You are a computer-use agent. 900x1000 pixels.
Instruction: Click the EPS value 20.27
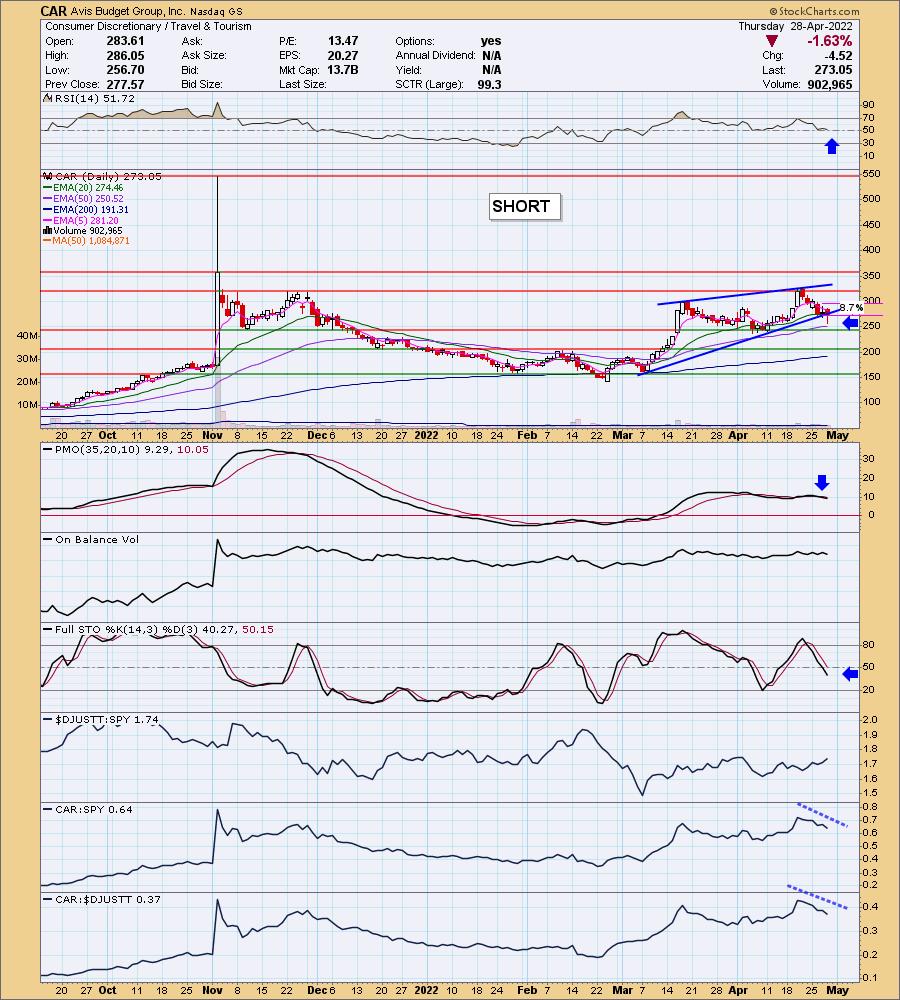[343, 55]
